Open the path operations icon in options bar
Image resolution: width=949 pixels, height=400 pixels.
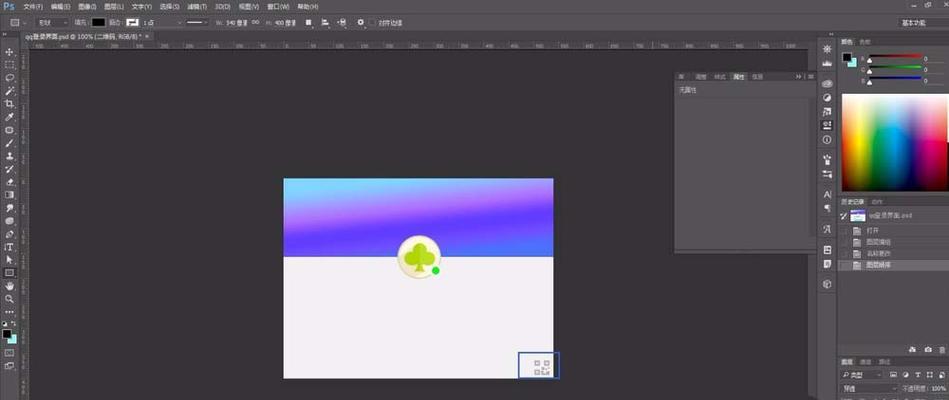click(309, 22)
